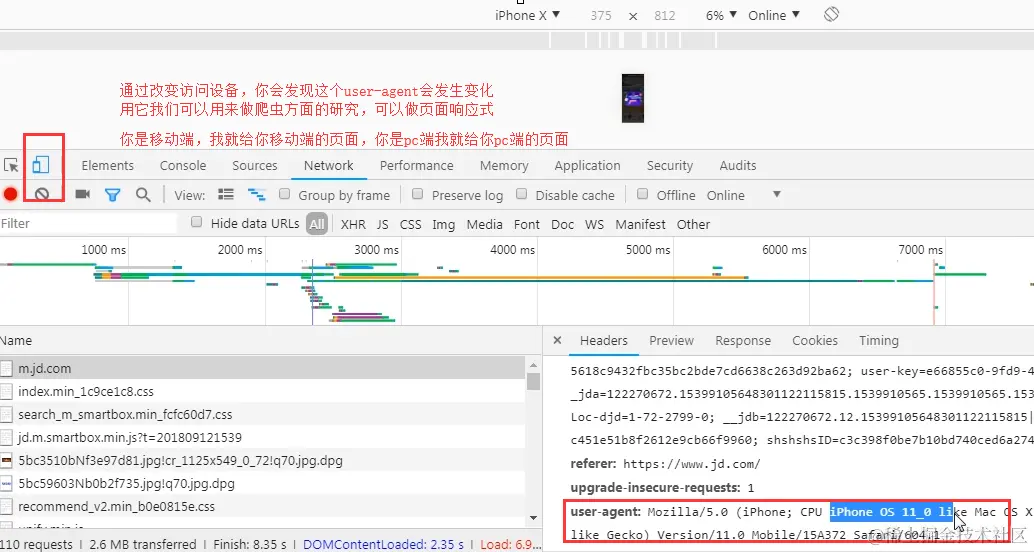
Task: Open network search magnifier icon
Action: (143, 195)
